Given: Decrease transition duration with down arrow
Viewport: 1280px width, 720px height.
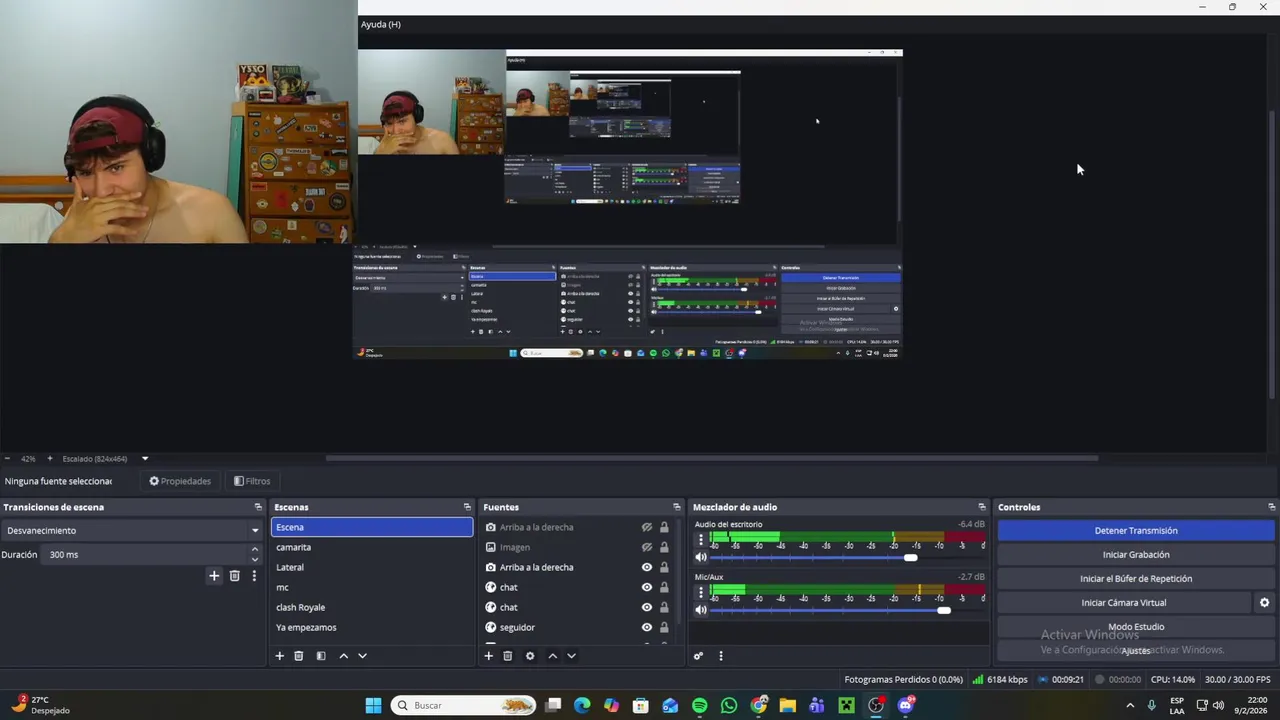Looking at the screenshot, I should point(254,559).
